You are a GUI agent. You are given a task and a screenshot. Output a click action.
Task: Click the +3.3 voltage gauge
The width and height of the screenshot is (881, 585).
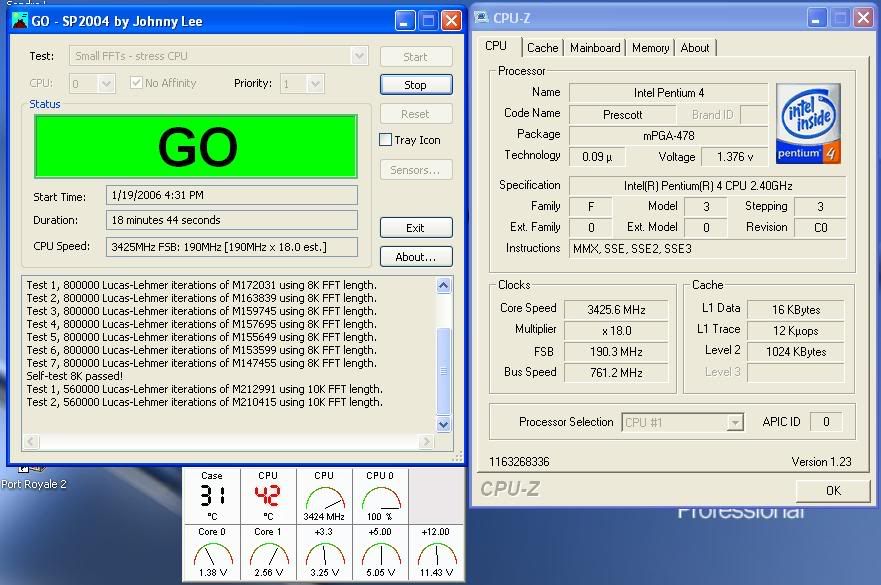[x=324, y=553]
